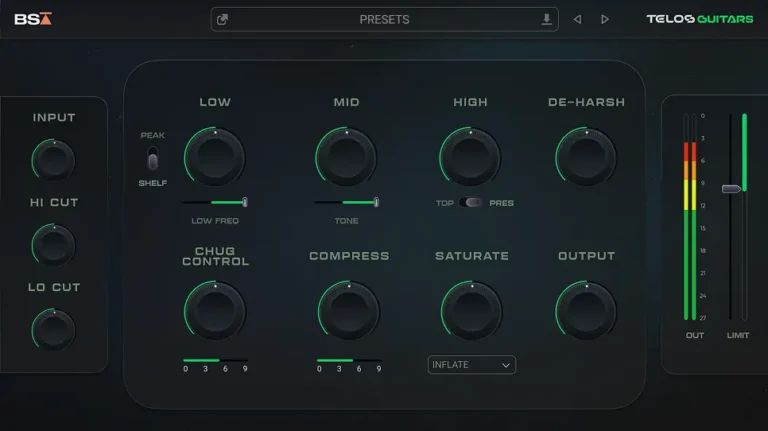Click the Hi Cut knob
The image size is (768, 431).
54,244
